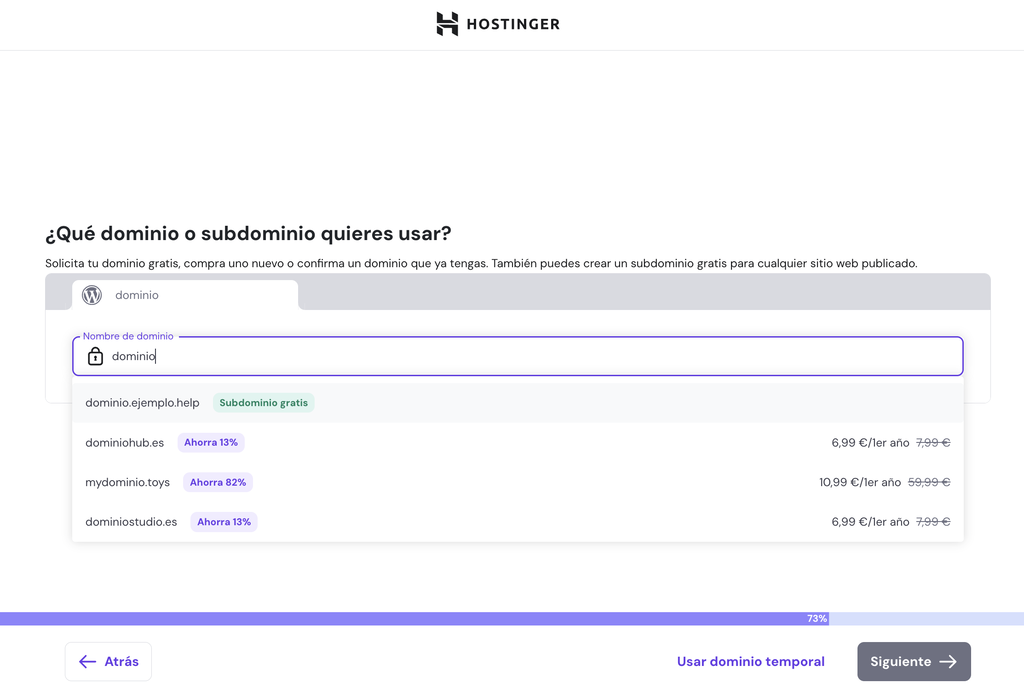Click the strikethrough 59,99 € price
This screenshot has height=700, width=1024.
pyautogui.click(x=930, y=481)
